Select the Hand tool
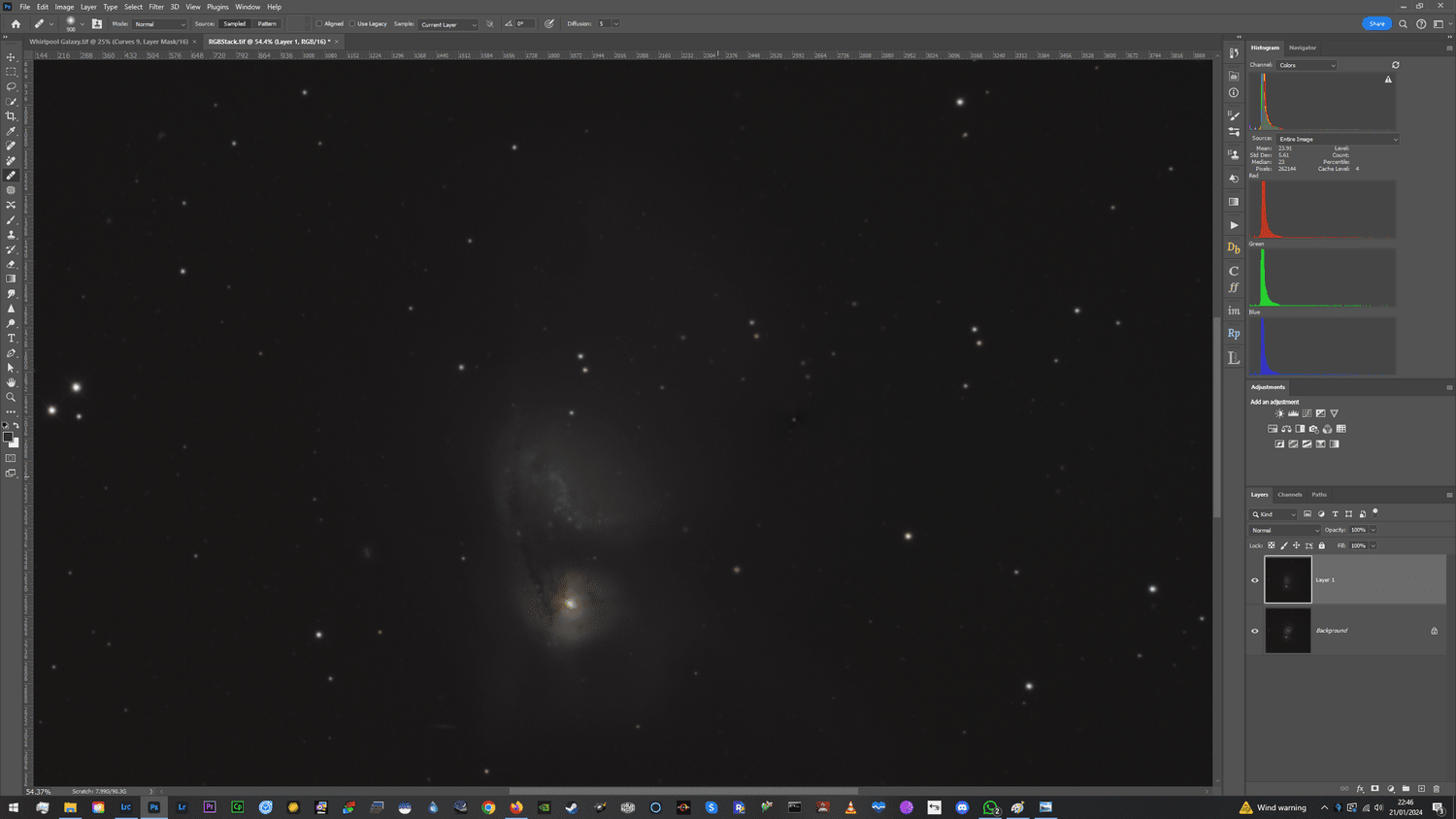1456x819 pixels. 12,382
